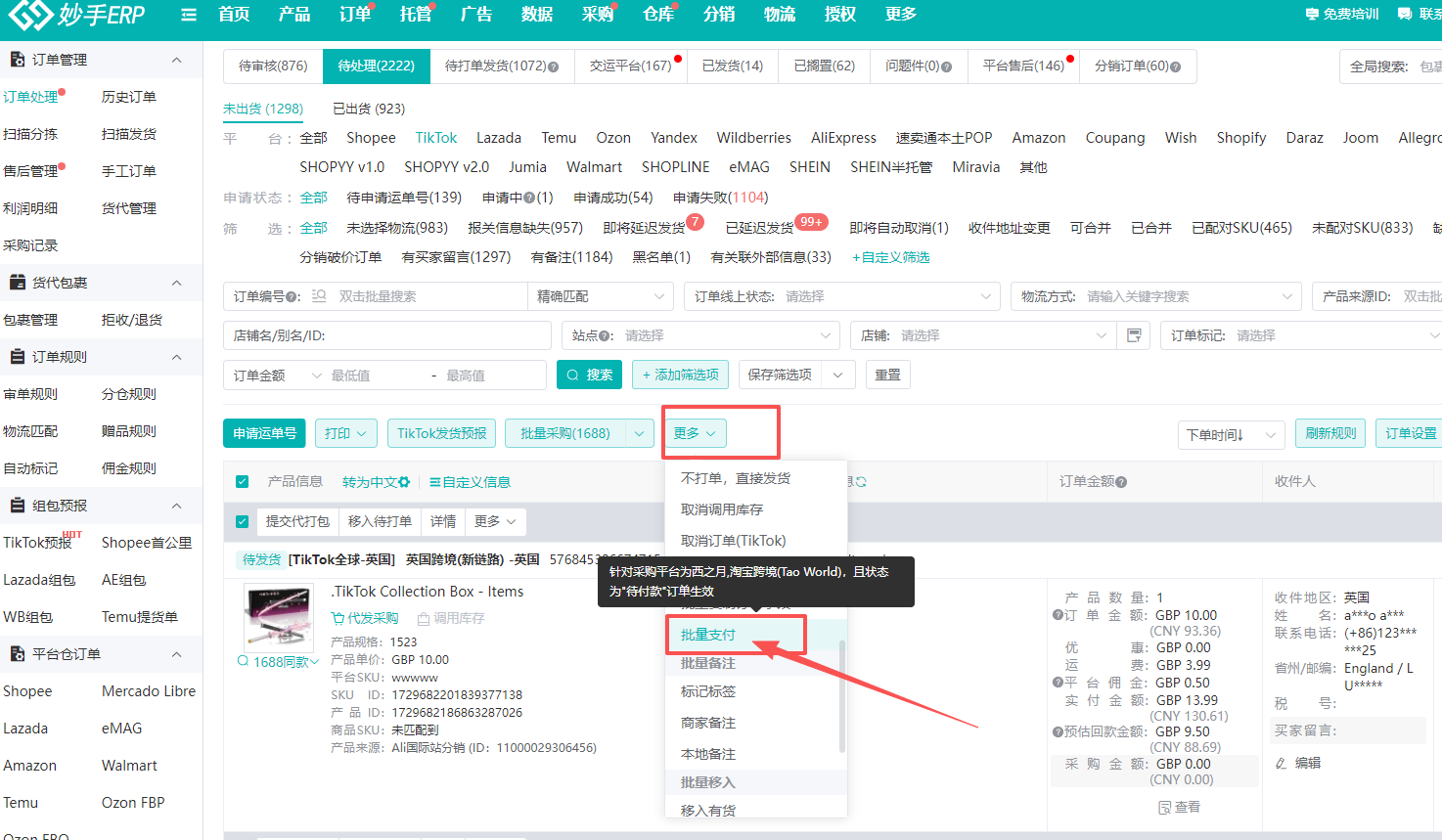Click the 搜索 search button
The image size is (1442, 840).
coord(589,375)
